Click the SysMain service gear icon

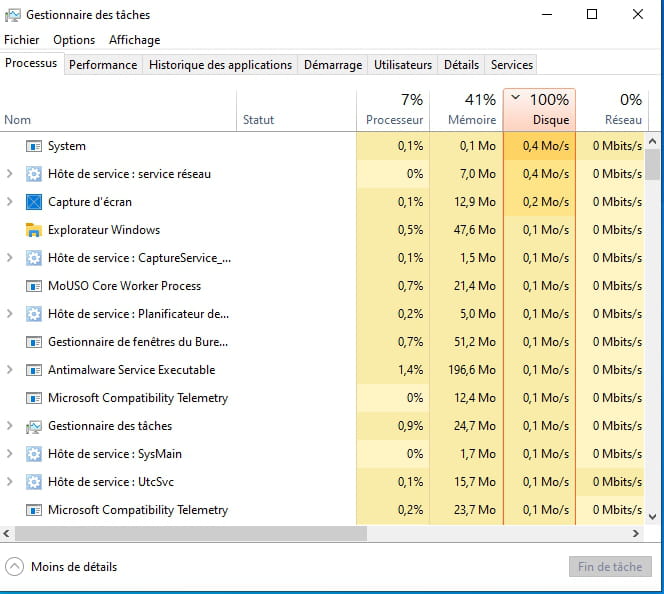pos(34,454)
